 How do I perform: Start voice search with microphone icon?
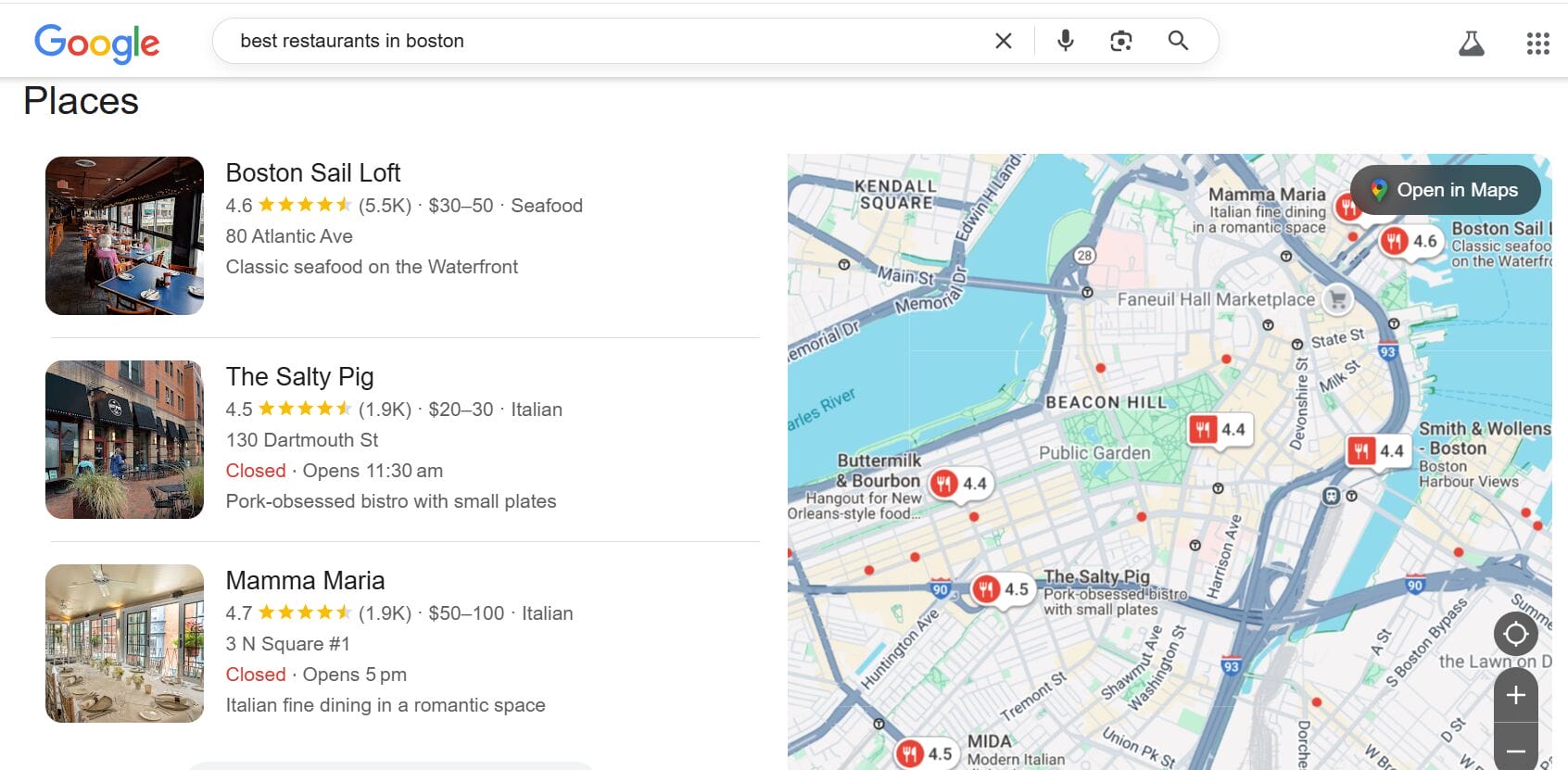click(1066, 41)
